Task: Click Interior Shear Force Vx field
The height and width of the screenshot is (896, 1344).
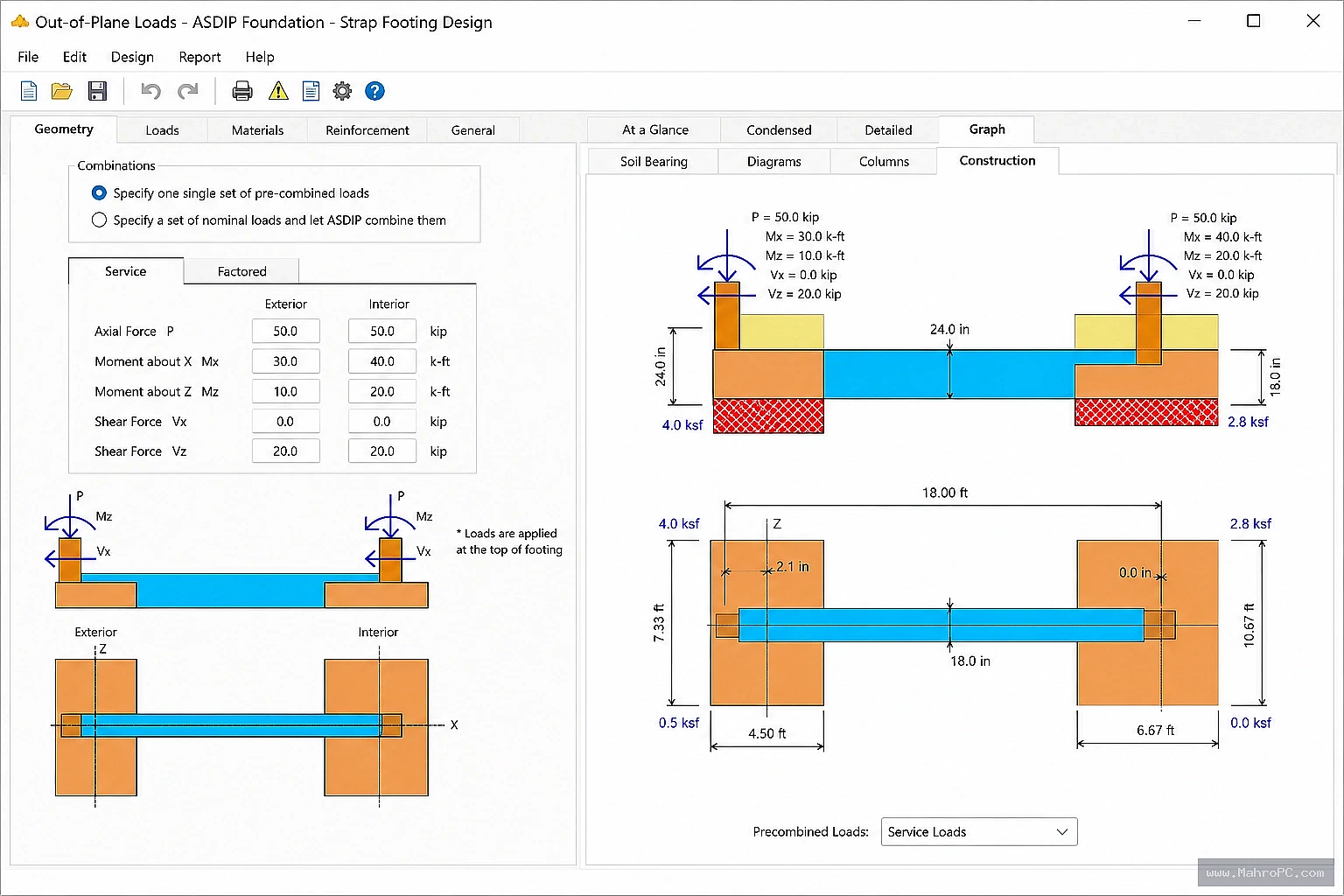Action: coord(382,421)
